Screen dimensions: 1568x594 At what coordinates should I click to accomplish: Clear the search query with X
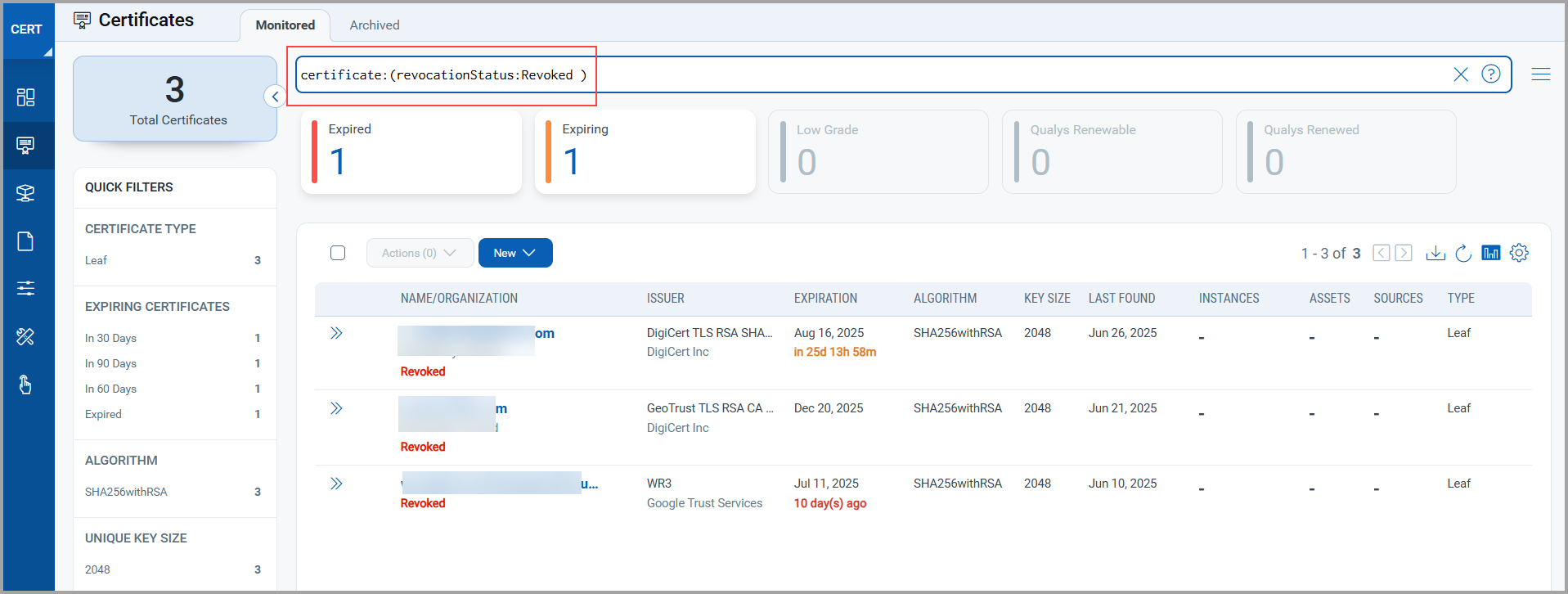(1461, 74)
